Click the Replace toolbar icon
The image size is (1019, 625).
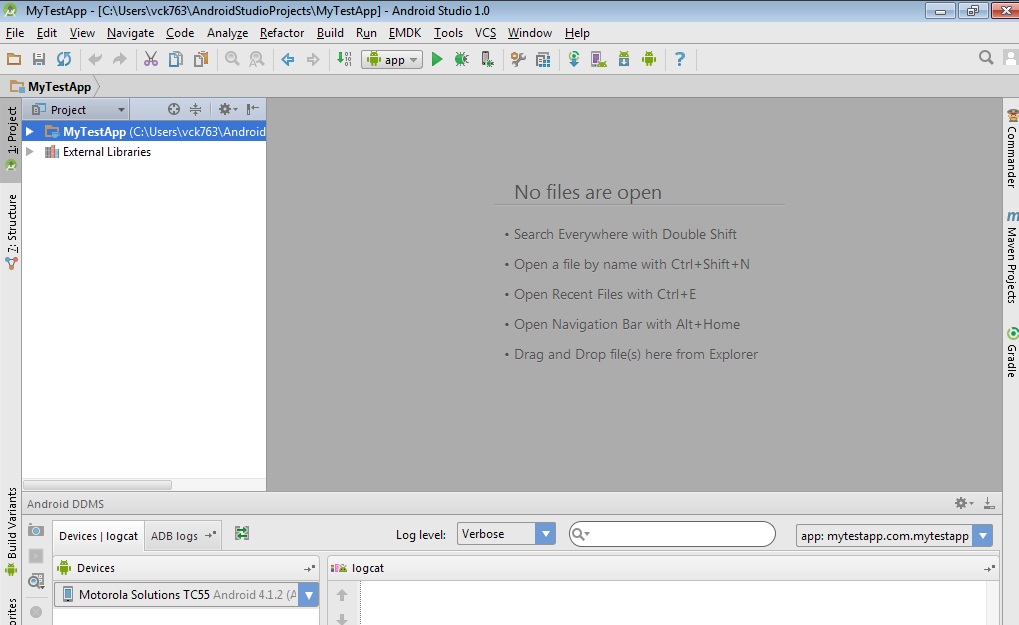click(x=257, y=59)
